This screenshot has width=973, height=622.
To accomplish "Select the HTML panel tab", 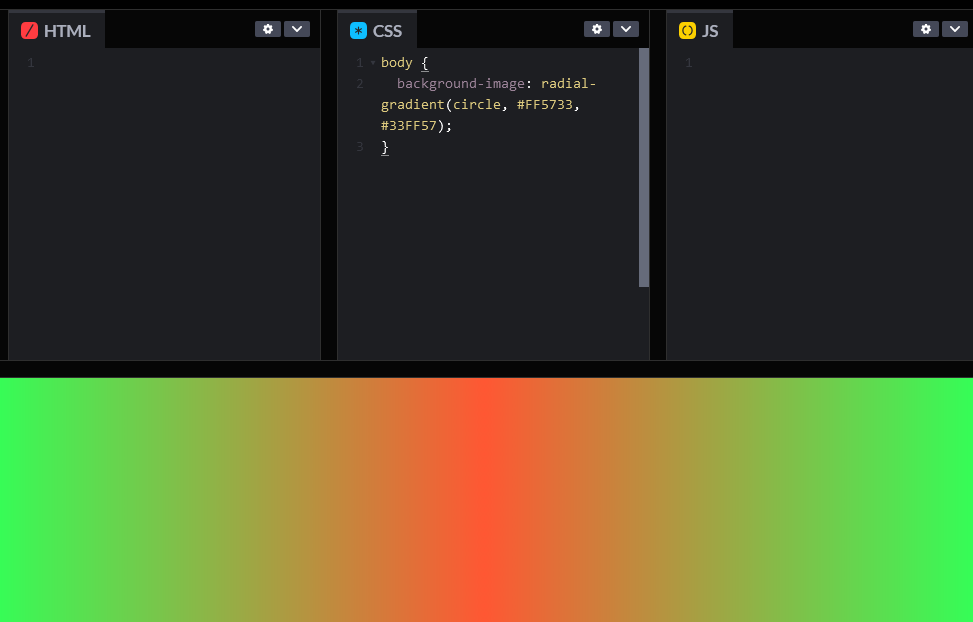I will [x=56, y=30].
